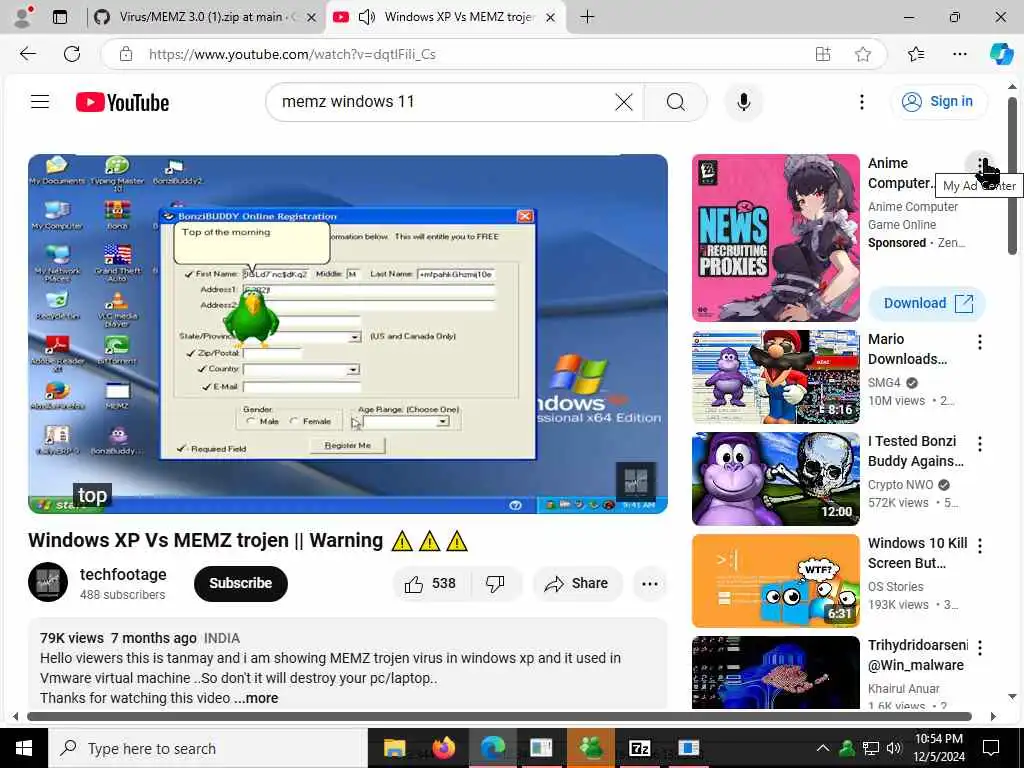Viewport: 1024px width, 768px height.
Task: Start voice search with the microphone icon
Action: click(x=743, y=102)
